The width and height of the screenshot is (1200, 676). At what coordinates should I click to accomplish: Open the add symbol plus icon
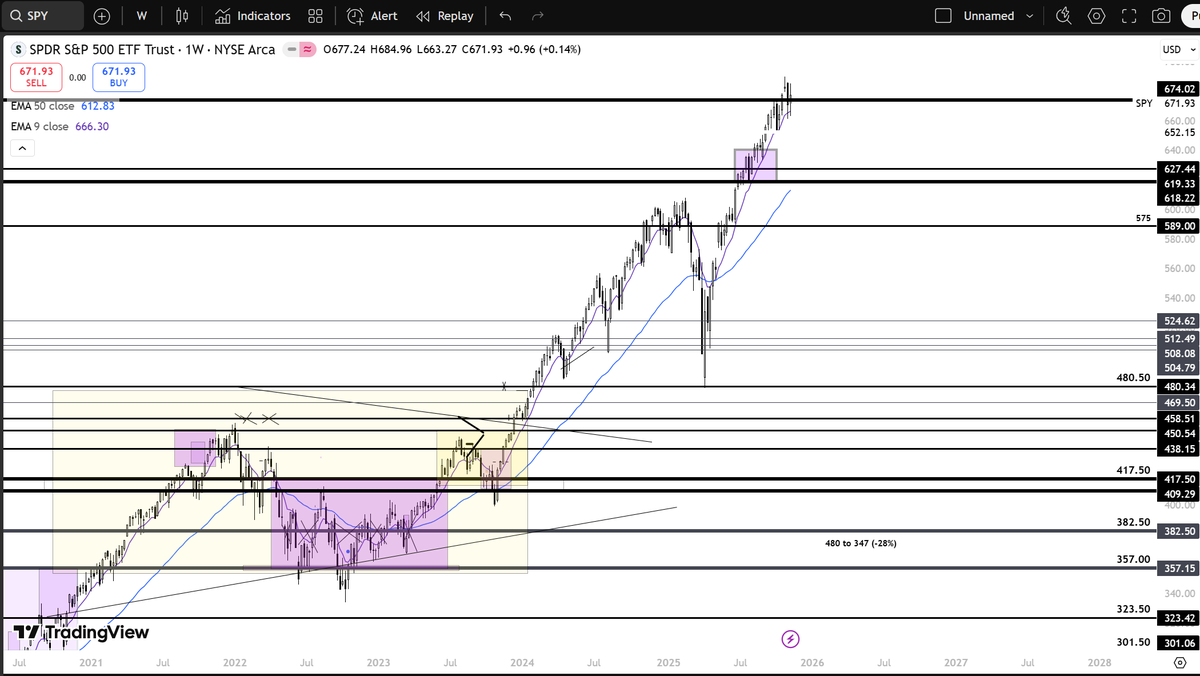point(101,16)
